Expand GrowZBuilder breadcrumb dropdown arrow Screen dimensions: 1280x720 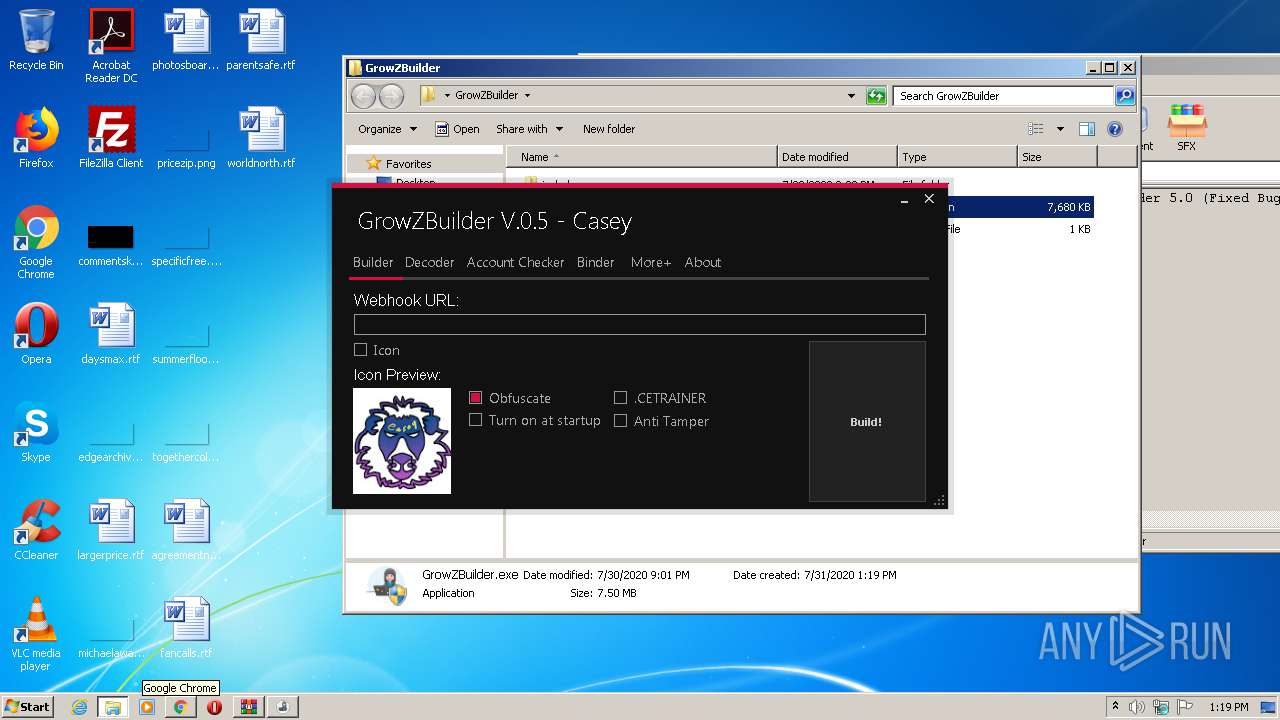point(527,96)
